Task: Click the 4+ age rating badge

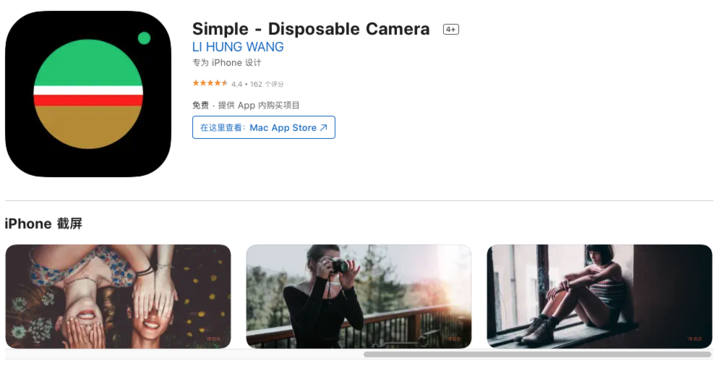Action: (450, 29)
